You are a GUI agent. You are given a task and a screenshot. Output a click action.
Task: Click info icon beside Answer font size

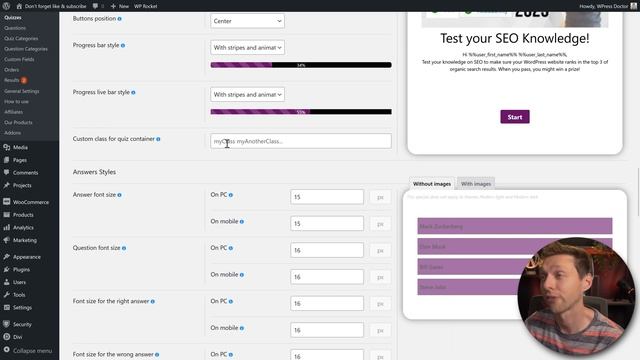[120, 195]
